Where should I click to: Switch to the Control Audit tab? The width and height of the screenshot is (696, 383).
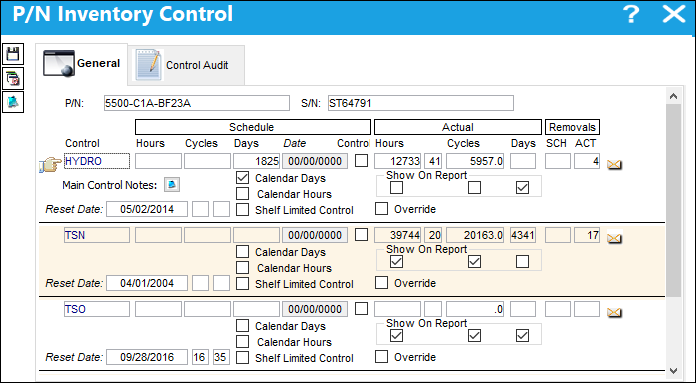coord(186,65)
